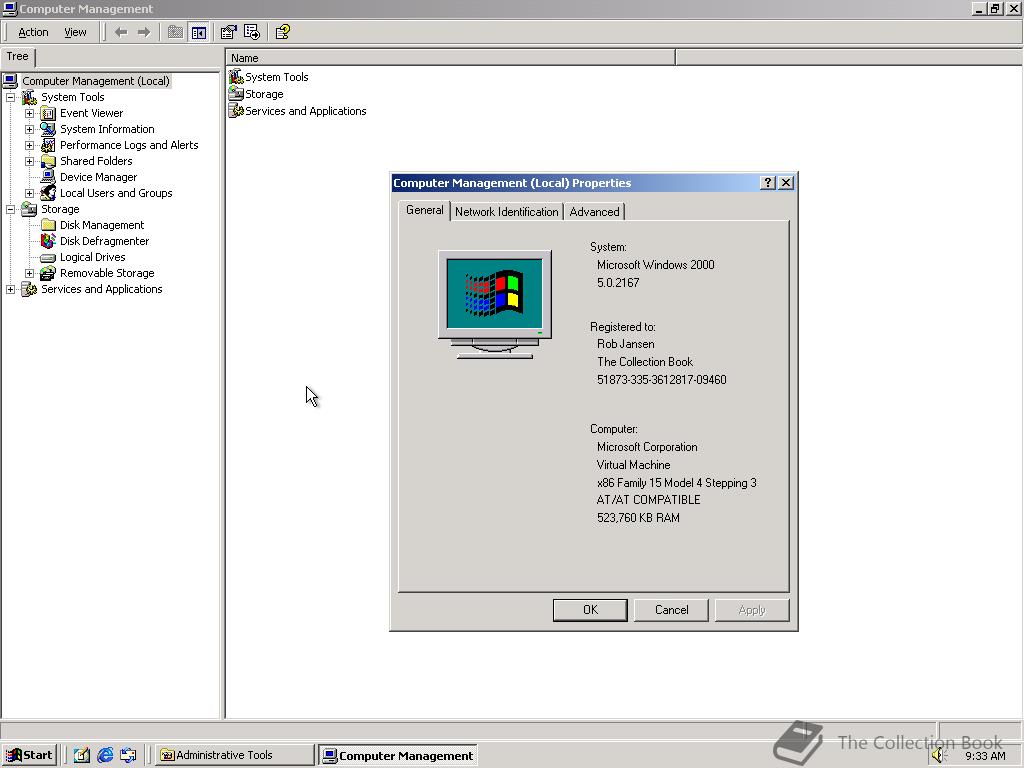This screenshot has height=768, width=1024.
Task: Switch to the Network Identification tab
Action: [x=507, y=212]
